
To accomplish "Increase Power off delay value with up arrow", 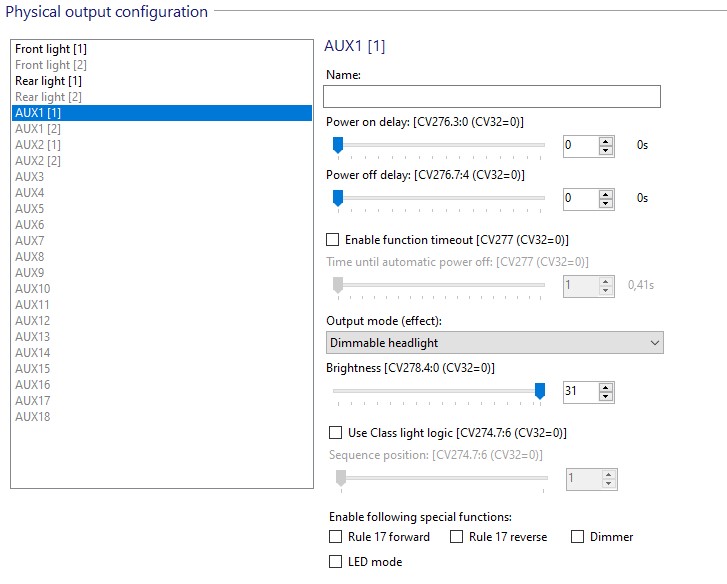I will pos(606,194).
